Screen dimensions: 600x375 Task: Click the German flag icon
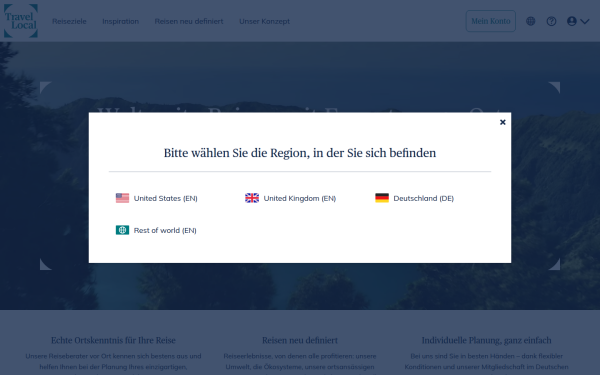point(382,198)
